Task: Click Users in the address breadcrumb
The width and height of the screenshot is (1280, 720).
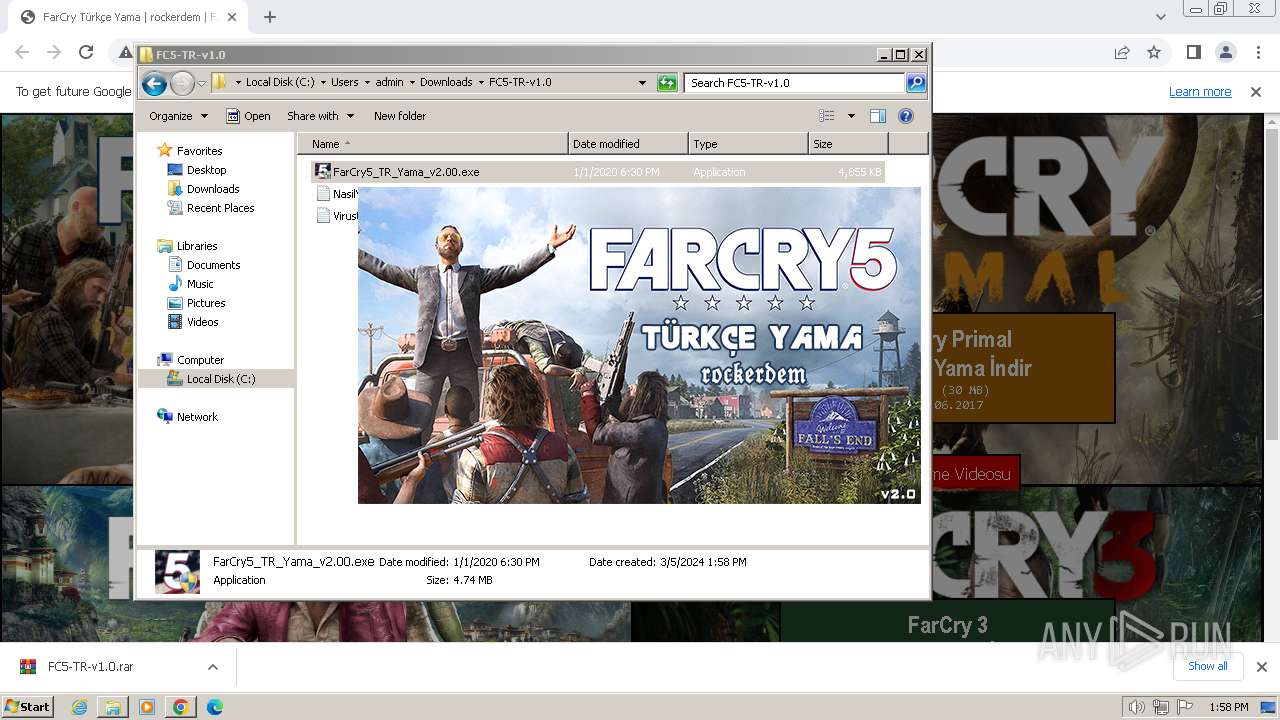Action: (344, 83)
